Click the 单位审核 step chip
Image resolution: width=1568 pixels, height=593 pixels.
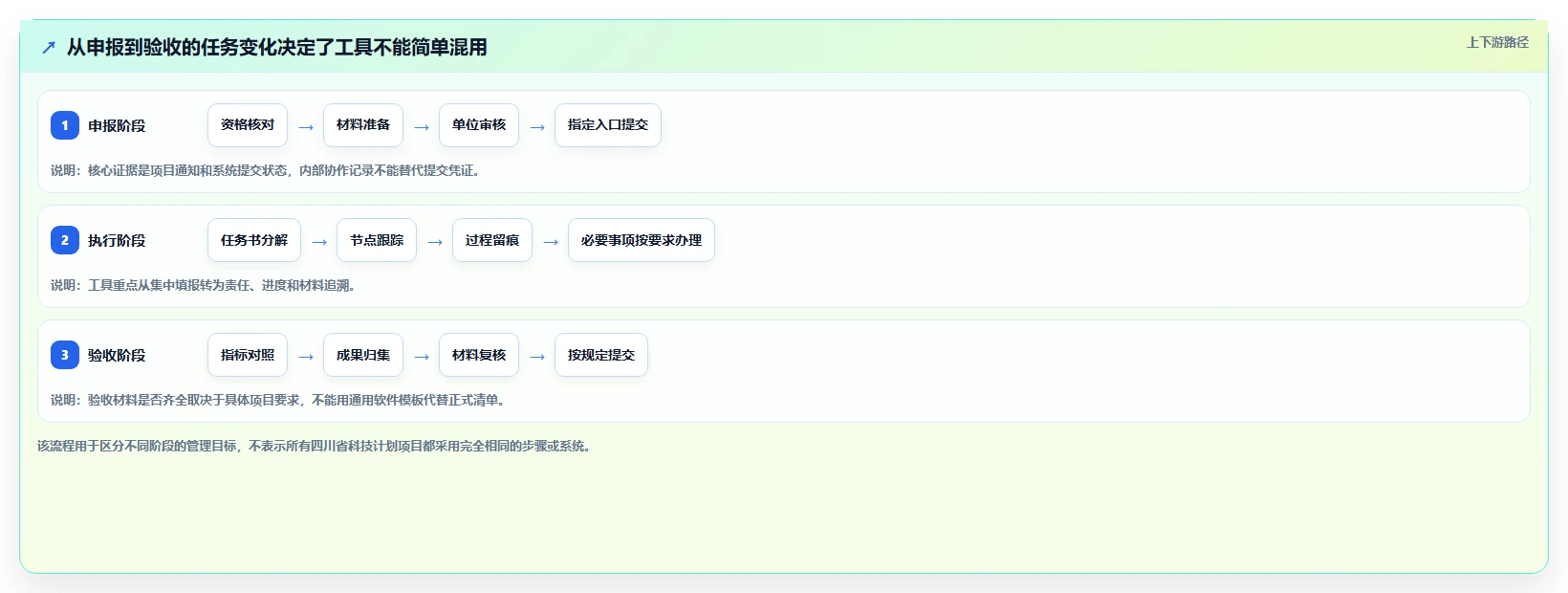(x=479, y=125)
